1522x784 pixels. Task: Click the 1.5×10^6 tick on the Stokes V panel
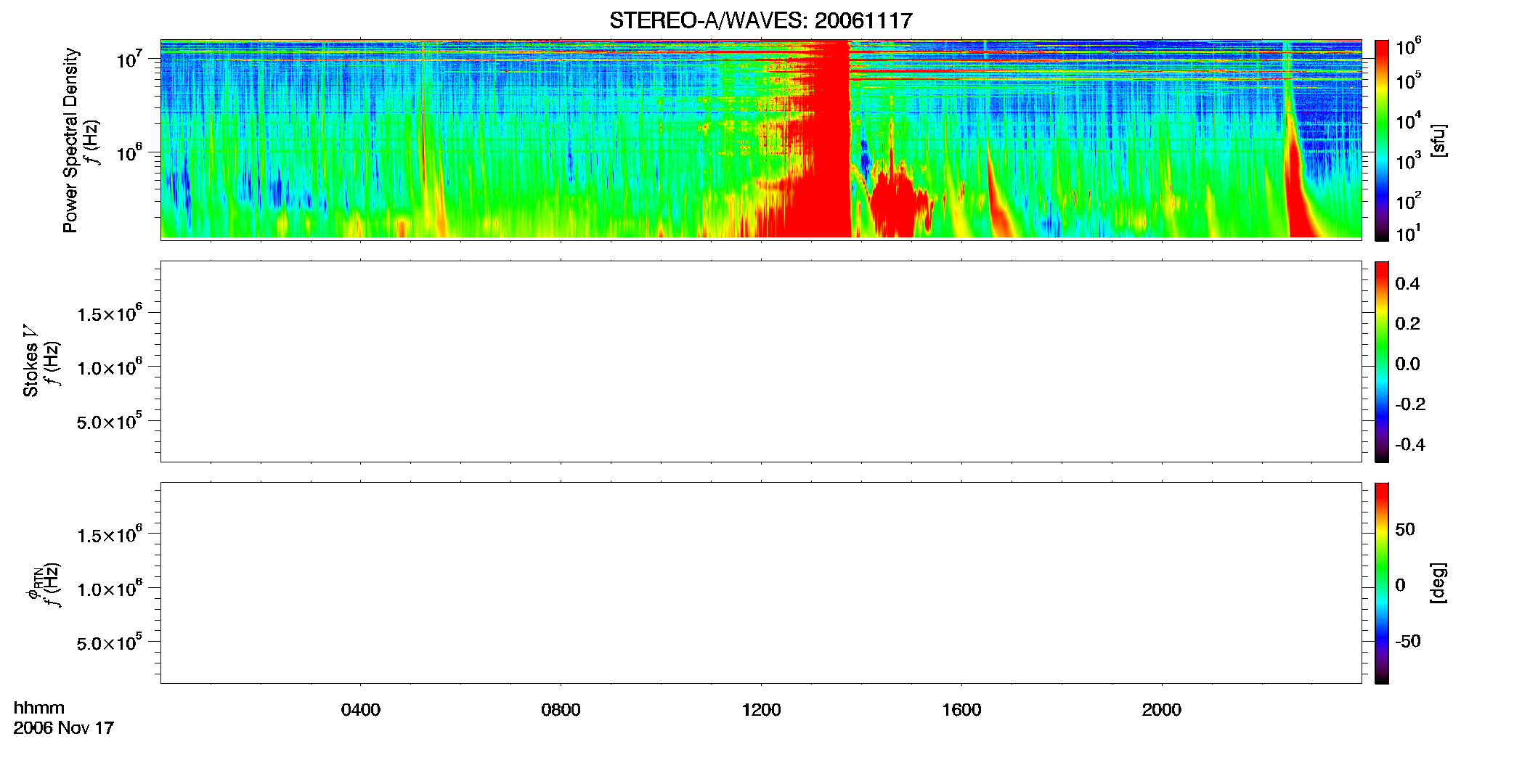109,314
